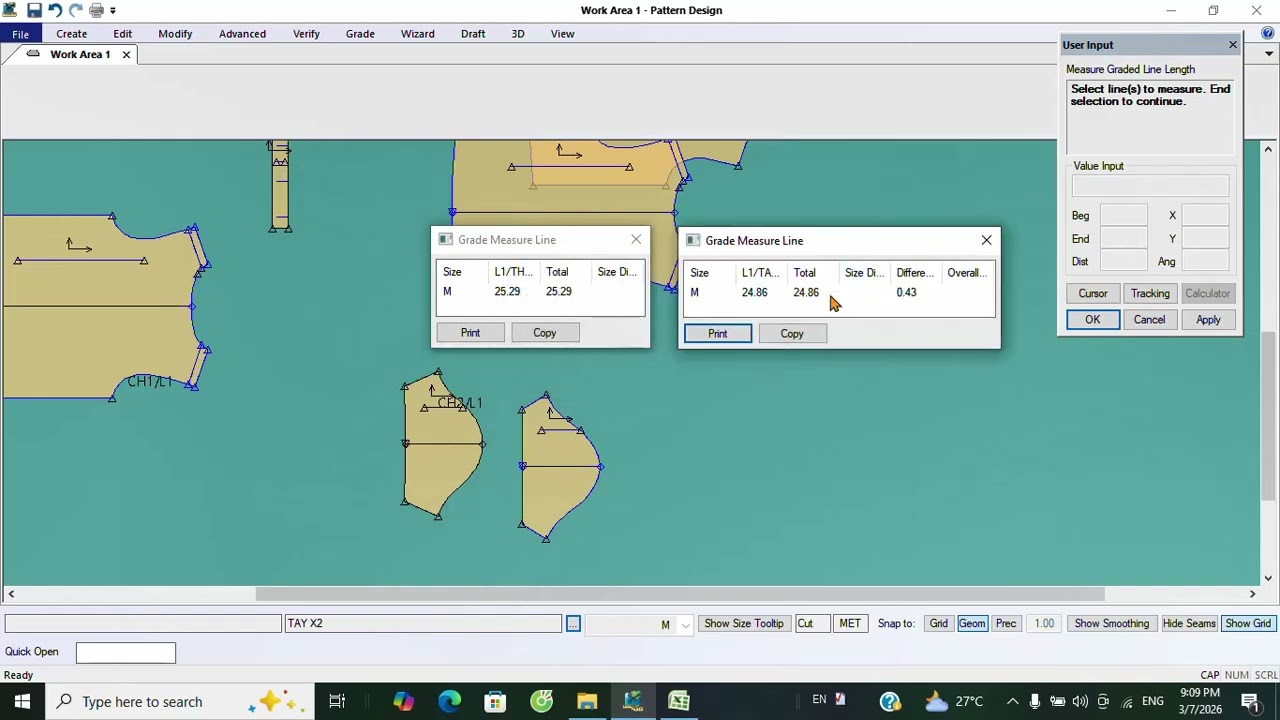Toggle Show Size Tooltip
The image size is (1280, 720).
[743, 624]
